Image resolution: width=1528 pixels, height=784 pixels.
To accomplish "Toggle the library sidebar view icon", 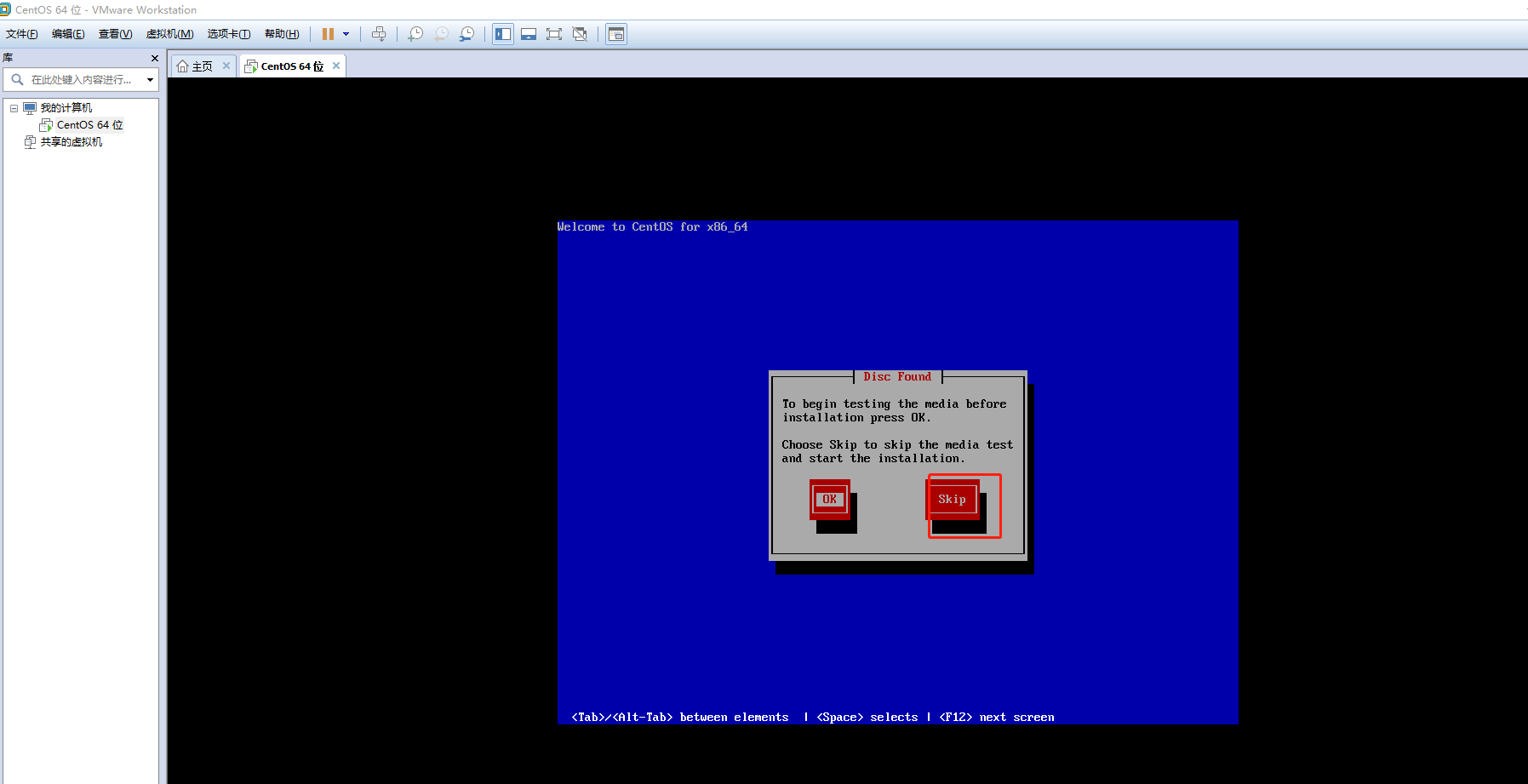I will point(503,34).
